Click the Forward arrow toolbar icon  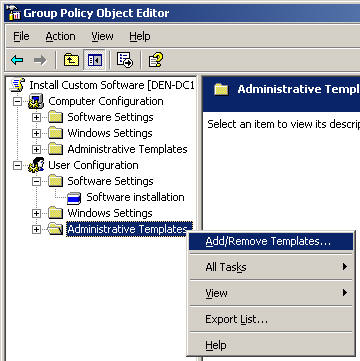click(40, 60)
